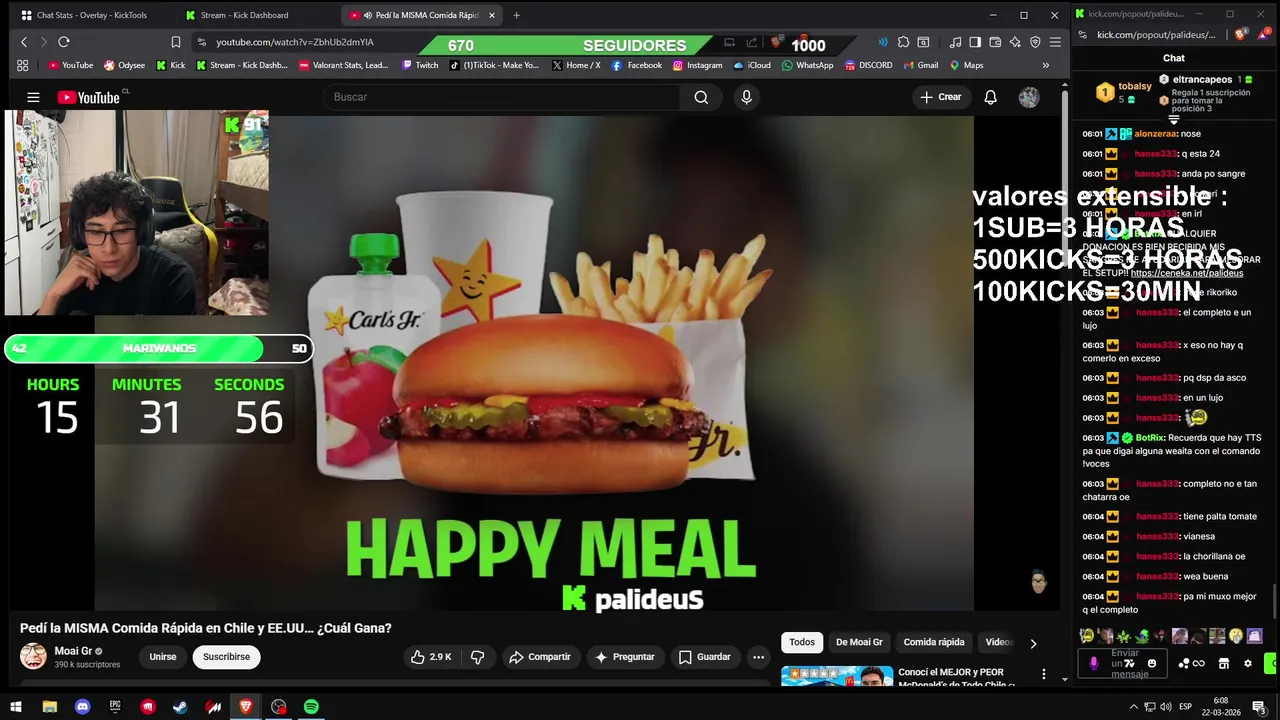
Task: Open the YouTube account avatar menu
Action: [x=1029, y=97]
